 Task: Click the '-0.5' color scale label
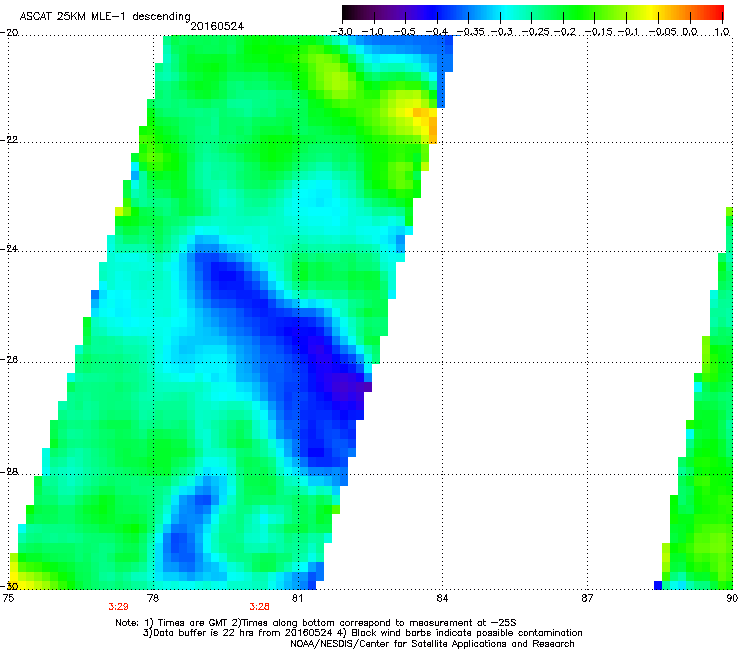pos(405,32)
